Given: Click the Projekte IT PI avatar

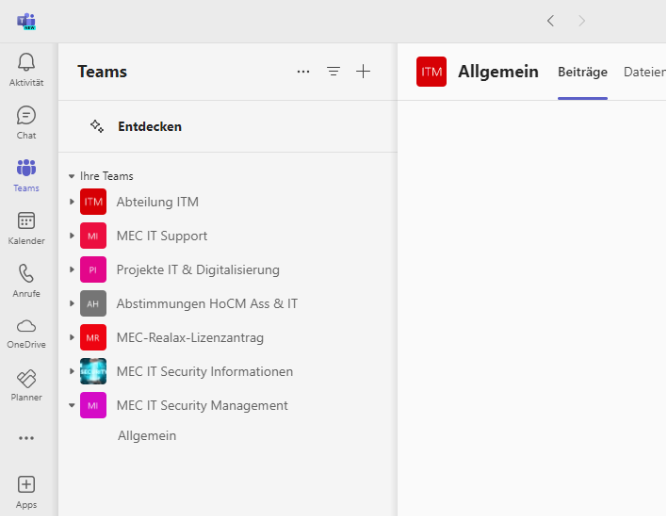Looking at the screenshot, I should coord(93,270).
